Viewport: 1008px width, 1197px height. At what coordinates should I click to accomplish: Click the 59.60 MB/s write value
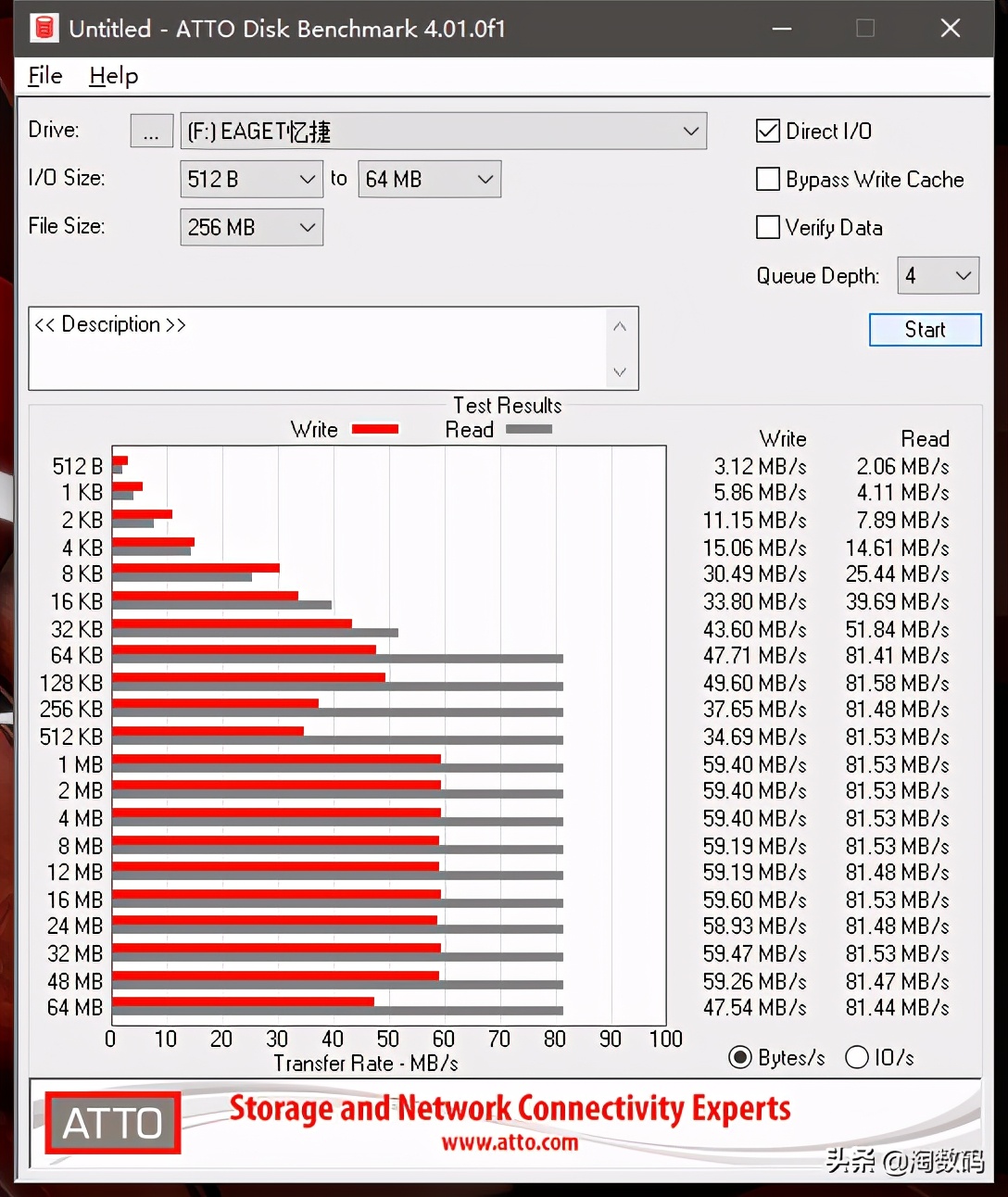[754, 900]
